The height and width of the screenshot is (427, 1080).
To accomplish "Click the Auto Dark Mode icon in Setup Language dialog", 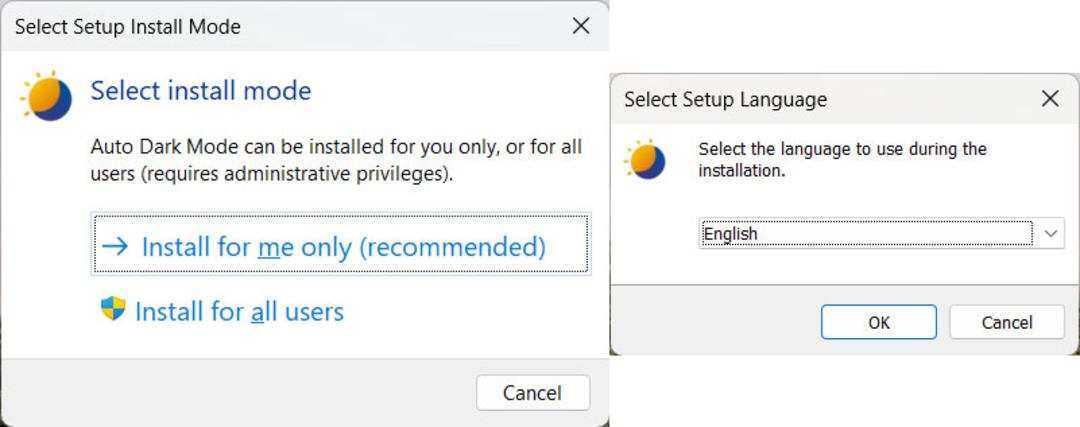I will point(645,159).
